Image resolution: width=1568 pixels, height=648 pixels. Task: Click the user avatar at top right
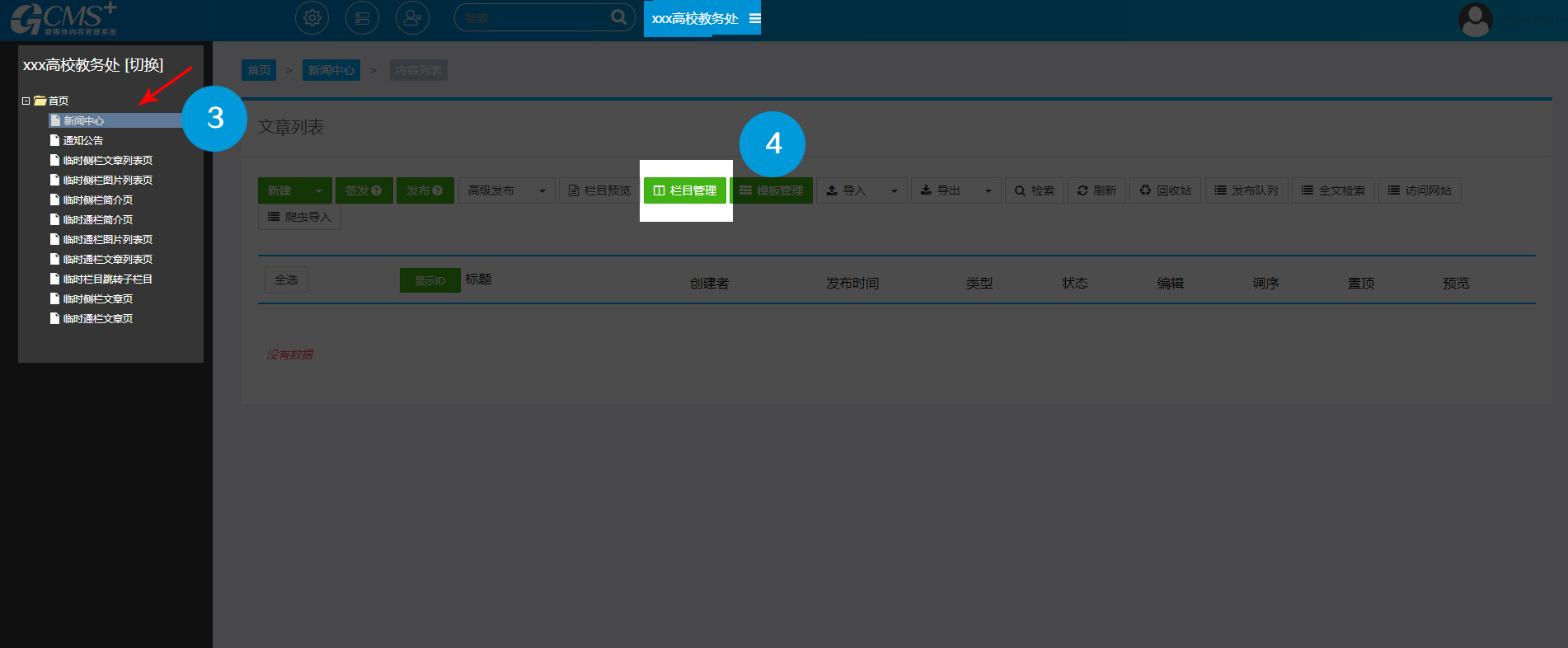[1475, 19]
